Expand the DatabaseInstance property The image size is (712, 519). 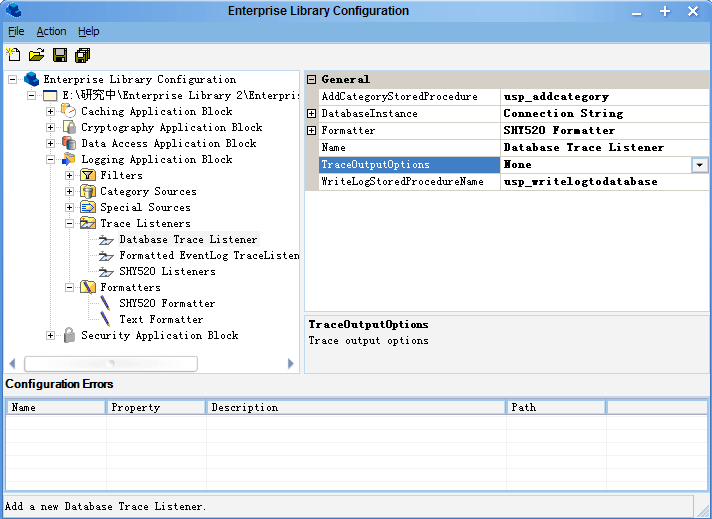312,114
